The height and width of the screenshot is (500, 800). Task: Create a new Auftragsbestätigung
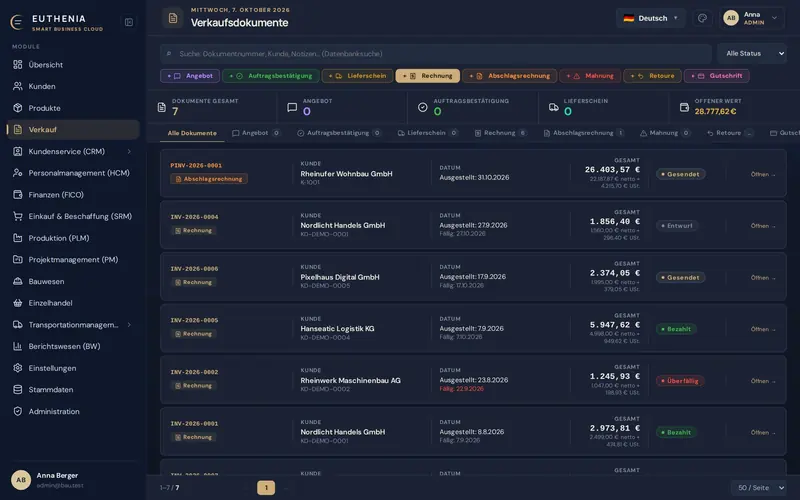271,76
